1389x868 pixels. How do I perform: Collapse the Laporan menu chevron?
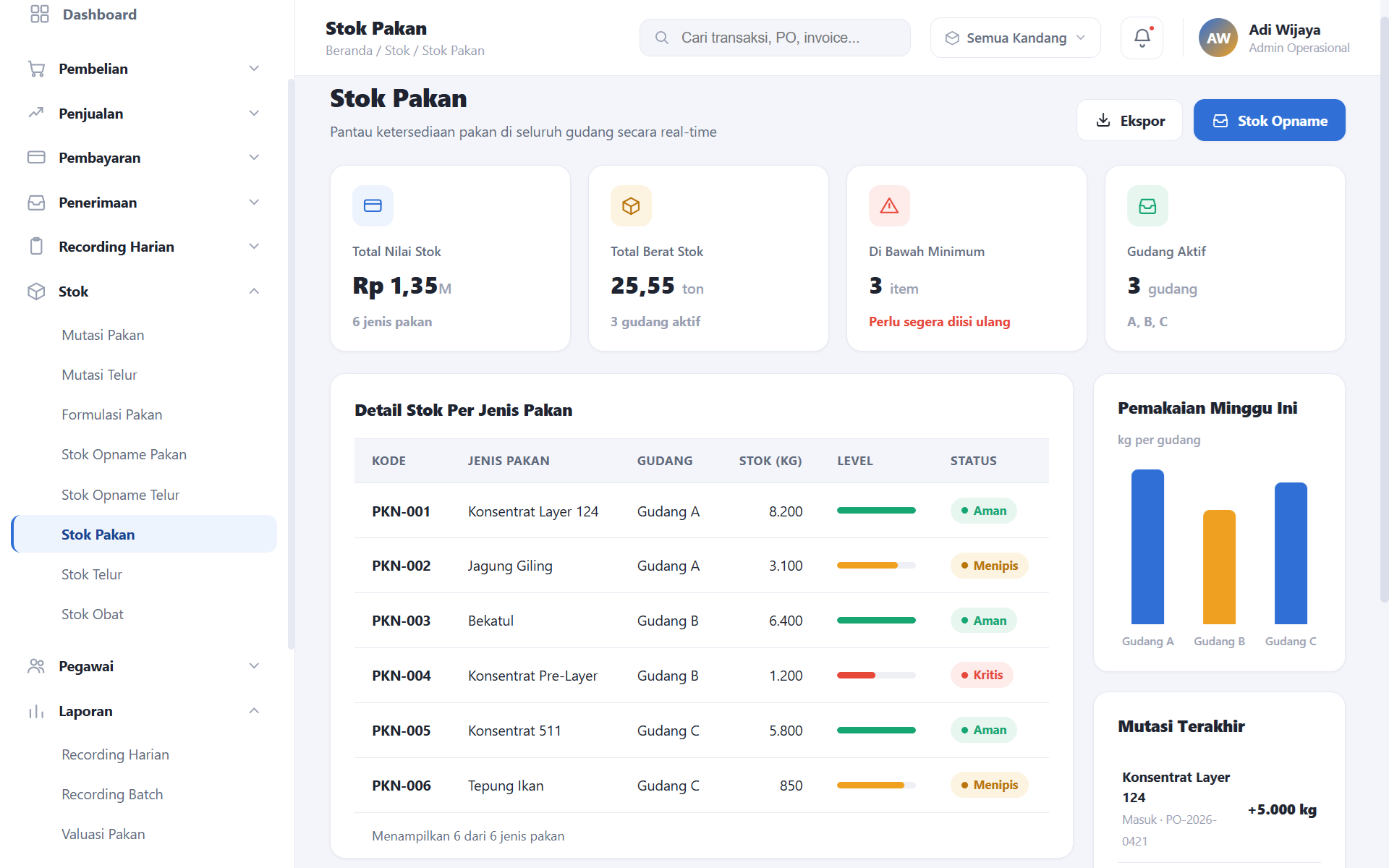(254, 711)
